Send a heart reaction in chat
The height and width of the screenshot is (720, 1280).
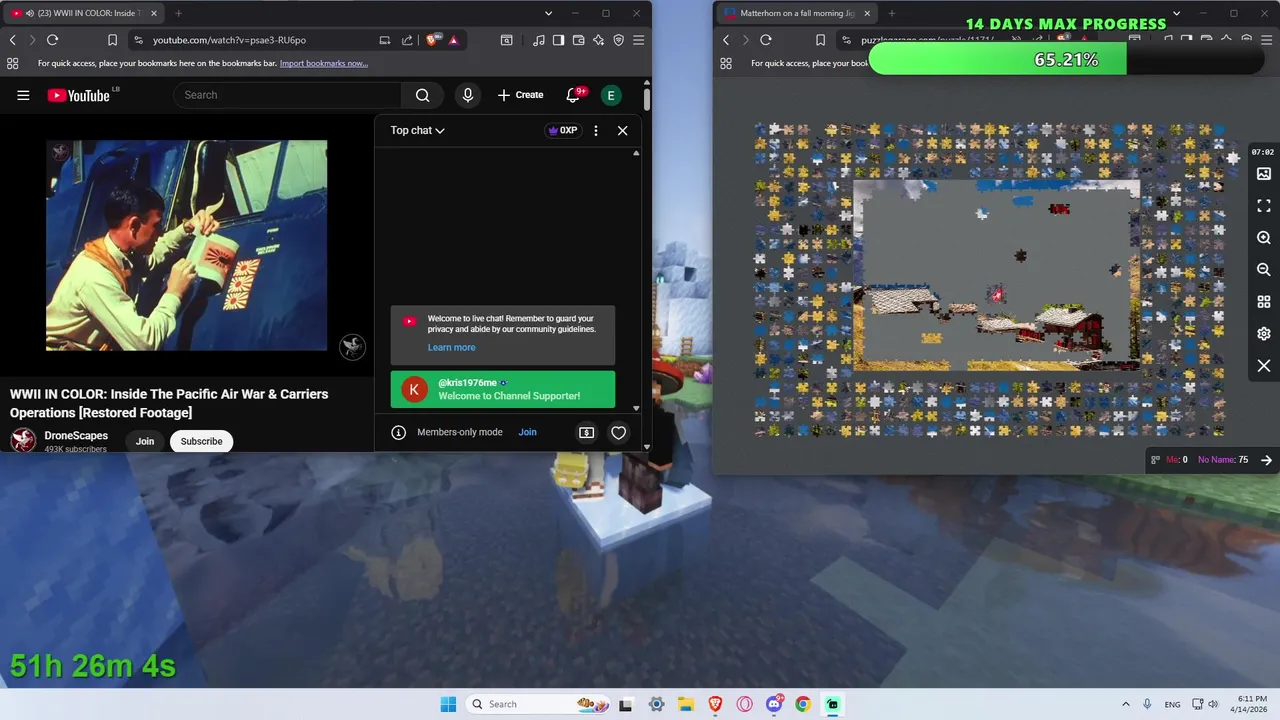tap(618, 432)
